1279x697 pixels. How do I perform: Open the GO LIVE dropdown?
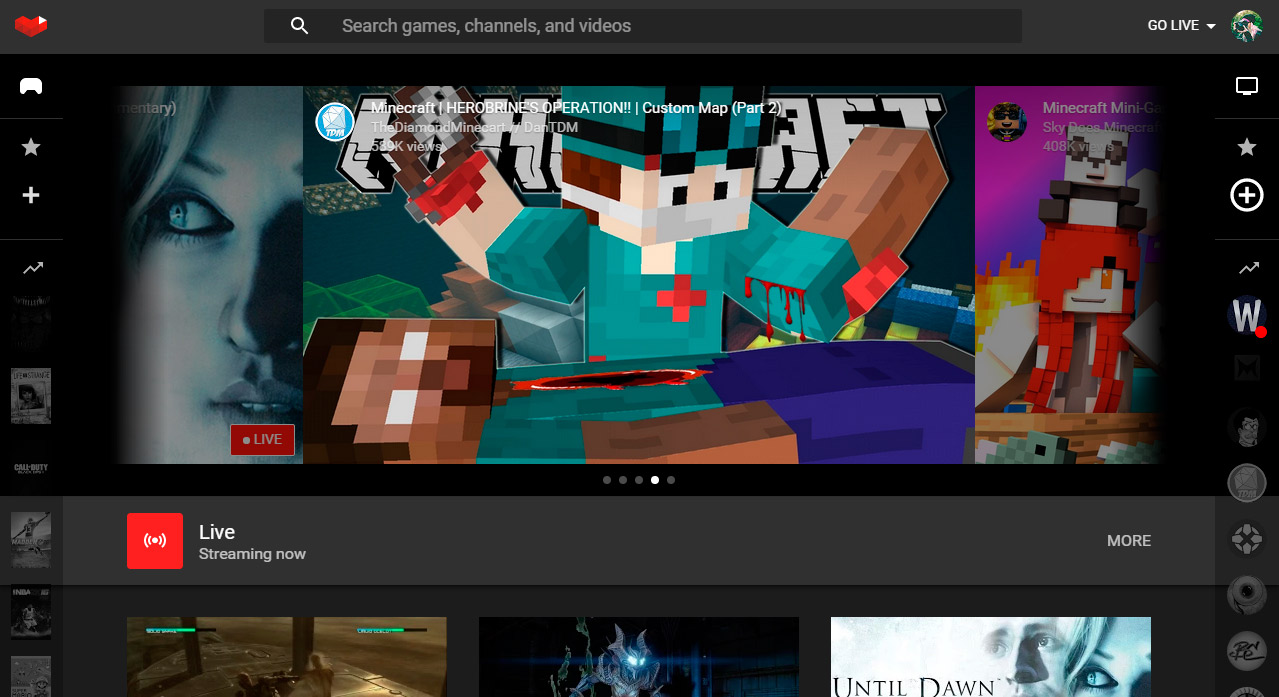(x=1180, y=25)
